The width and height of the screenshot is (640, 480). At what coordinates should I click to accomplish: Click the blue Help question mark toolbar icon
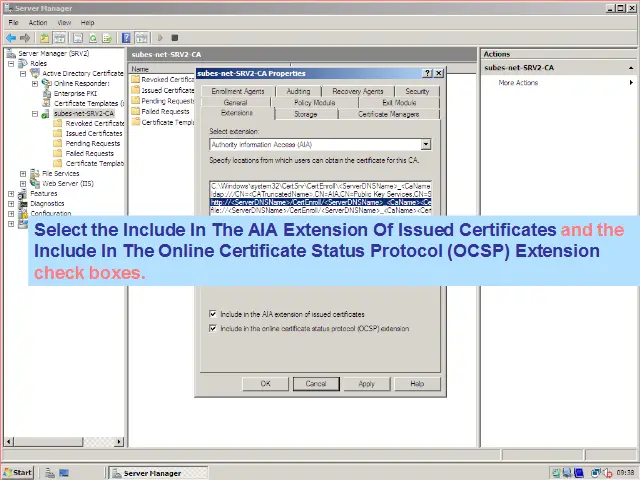point(126,38)
